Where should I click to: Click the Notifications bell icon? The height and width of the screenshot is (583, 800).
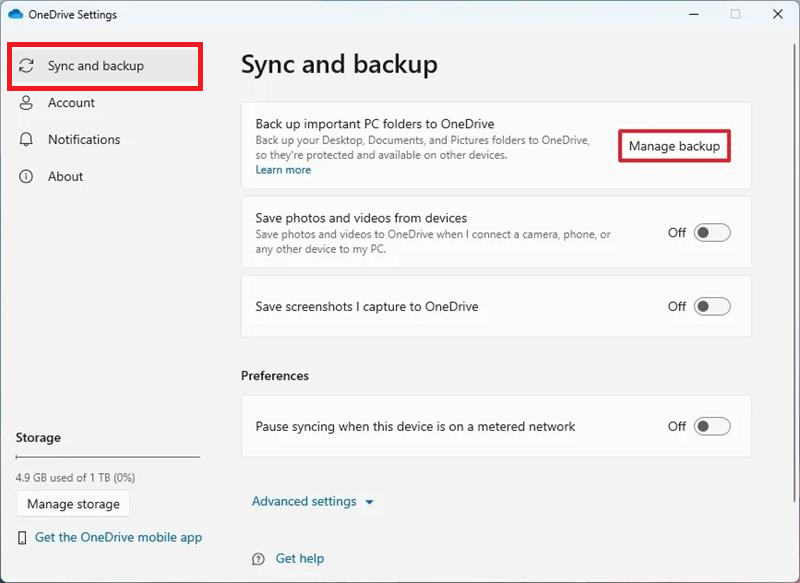click(26, 139)
